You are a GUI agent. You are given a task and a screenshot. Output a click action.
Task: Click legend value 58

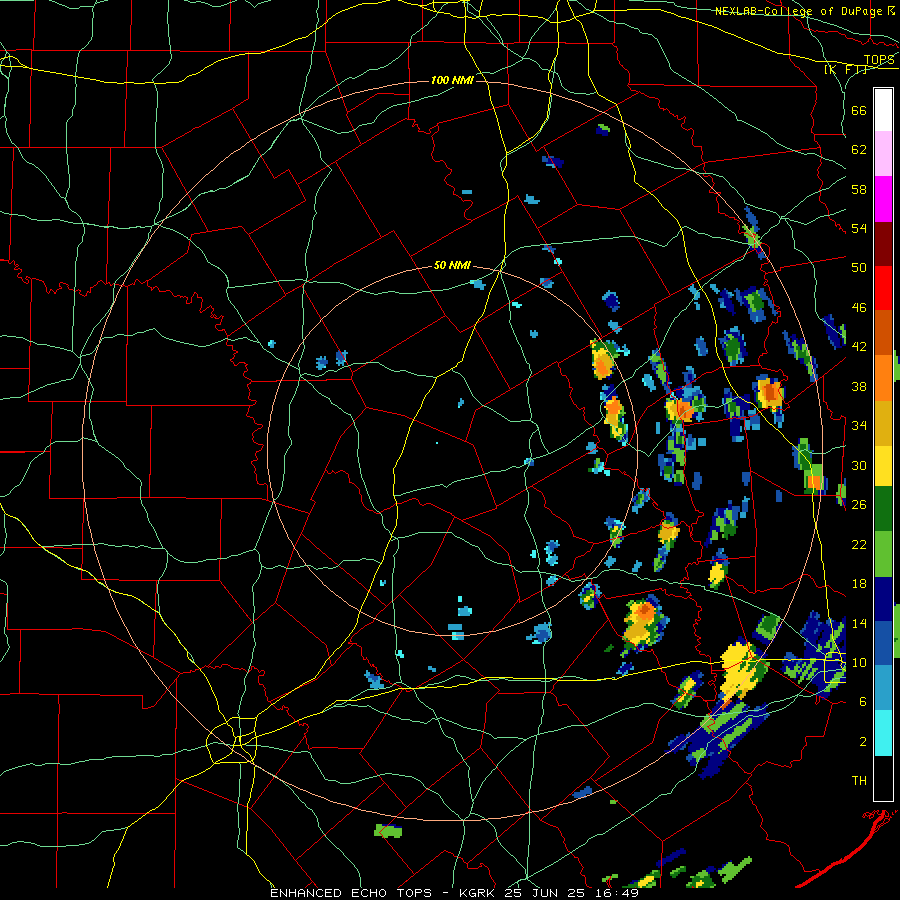[859, 189]
